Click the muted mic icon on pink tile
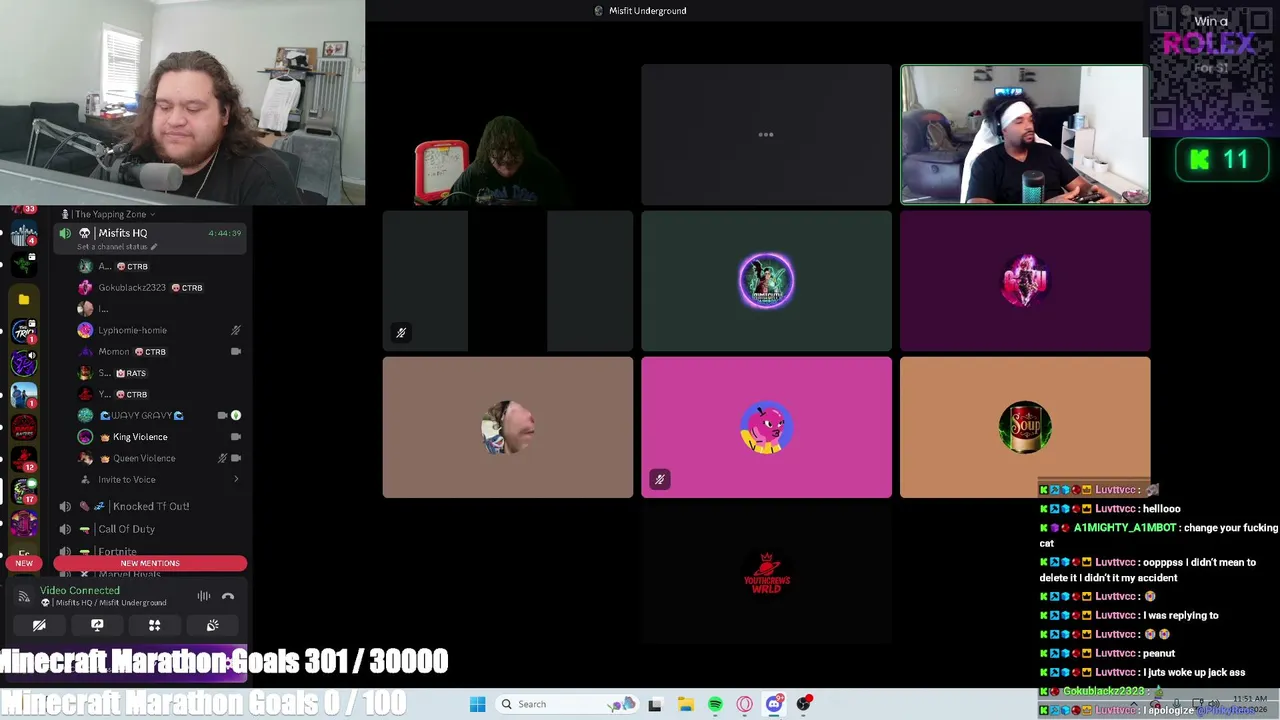The width and height of the screenshot is (1280, 720). [x=659, y=480]
